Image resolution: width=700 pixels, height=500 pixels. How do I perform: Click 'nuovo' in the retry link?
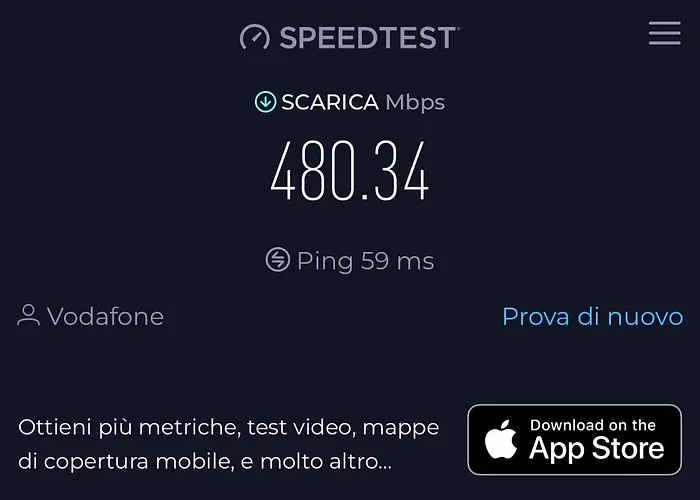click(x=645, y=317)
